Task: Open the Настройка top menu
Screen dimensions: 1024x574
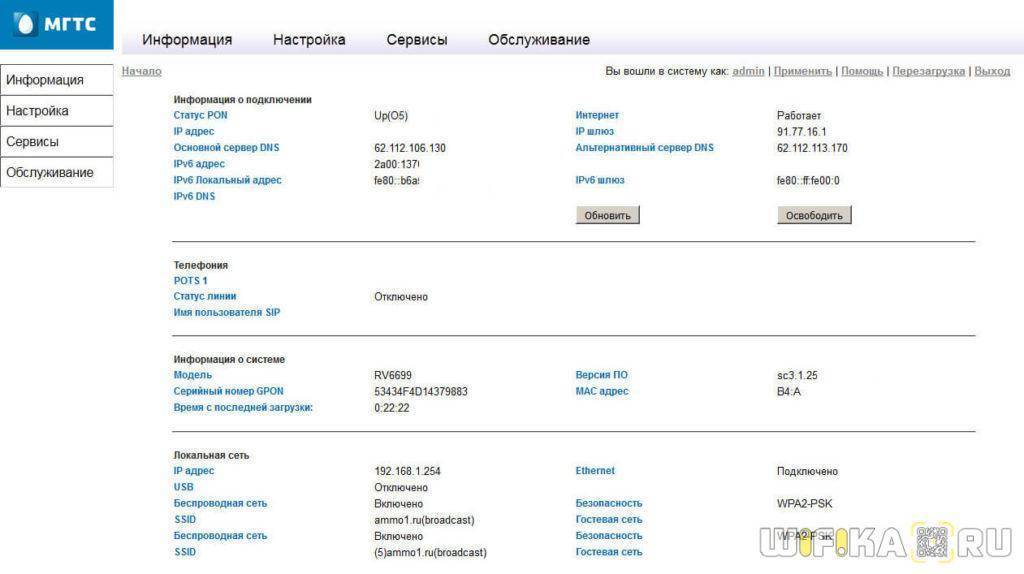Action: (309, 40)
